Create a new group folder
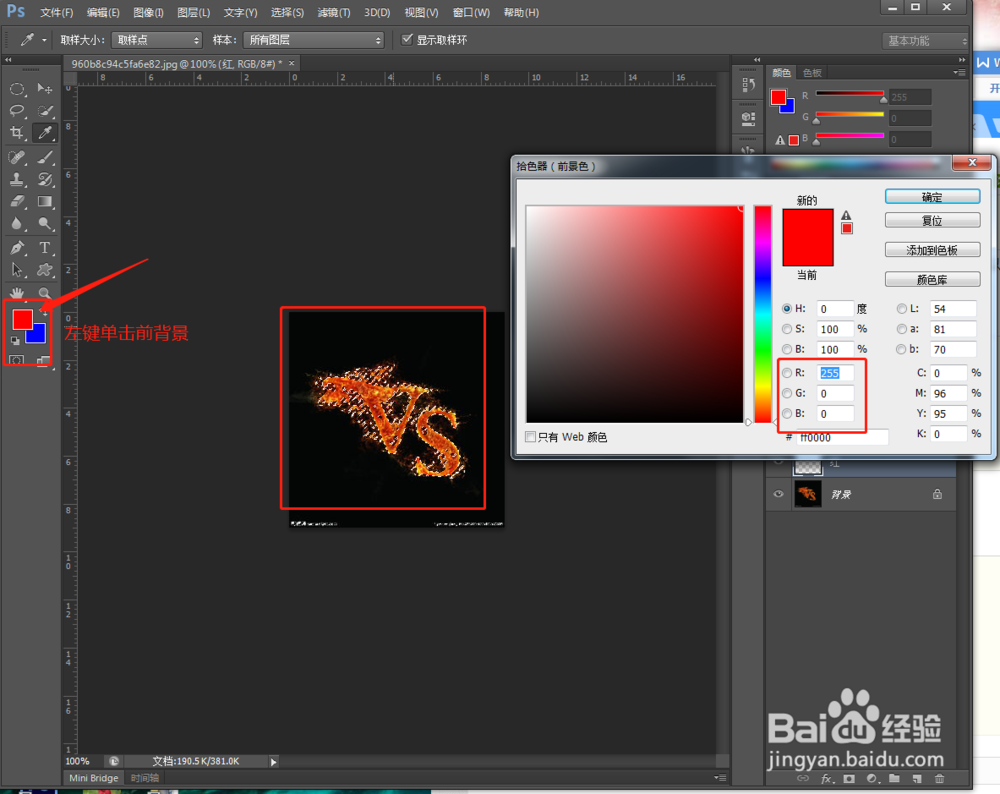This screenshot has height=794, width=1000. pos(894,779)
